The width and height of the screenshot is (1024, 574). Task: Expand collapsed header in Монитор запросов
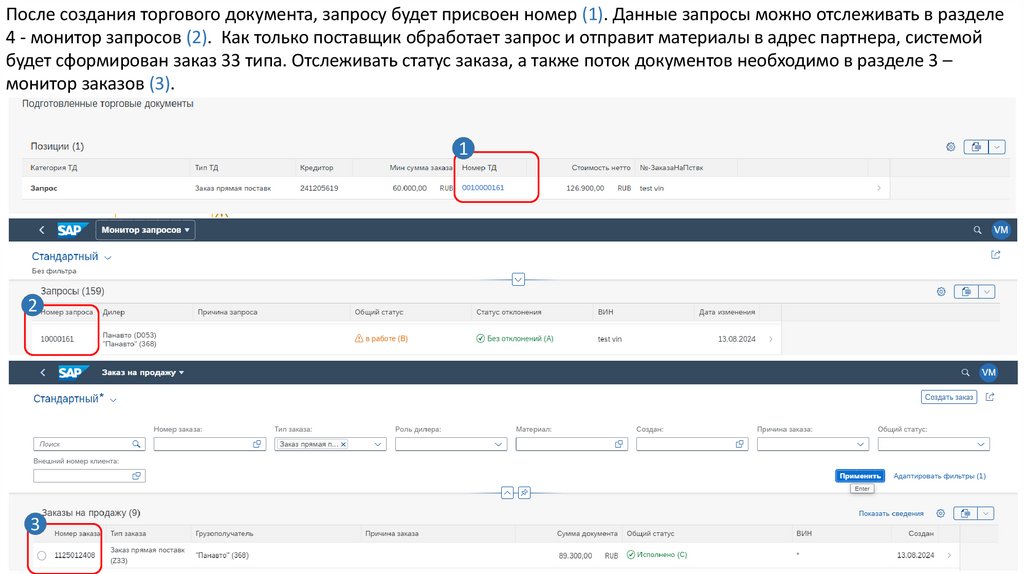coord(518,279)
